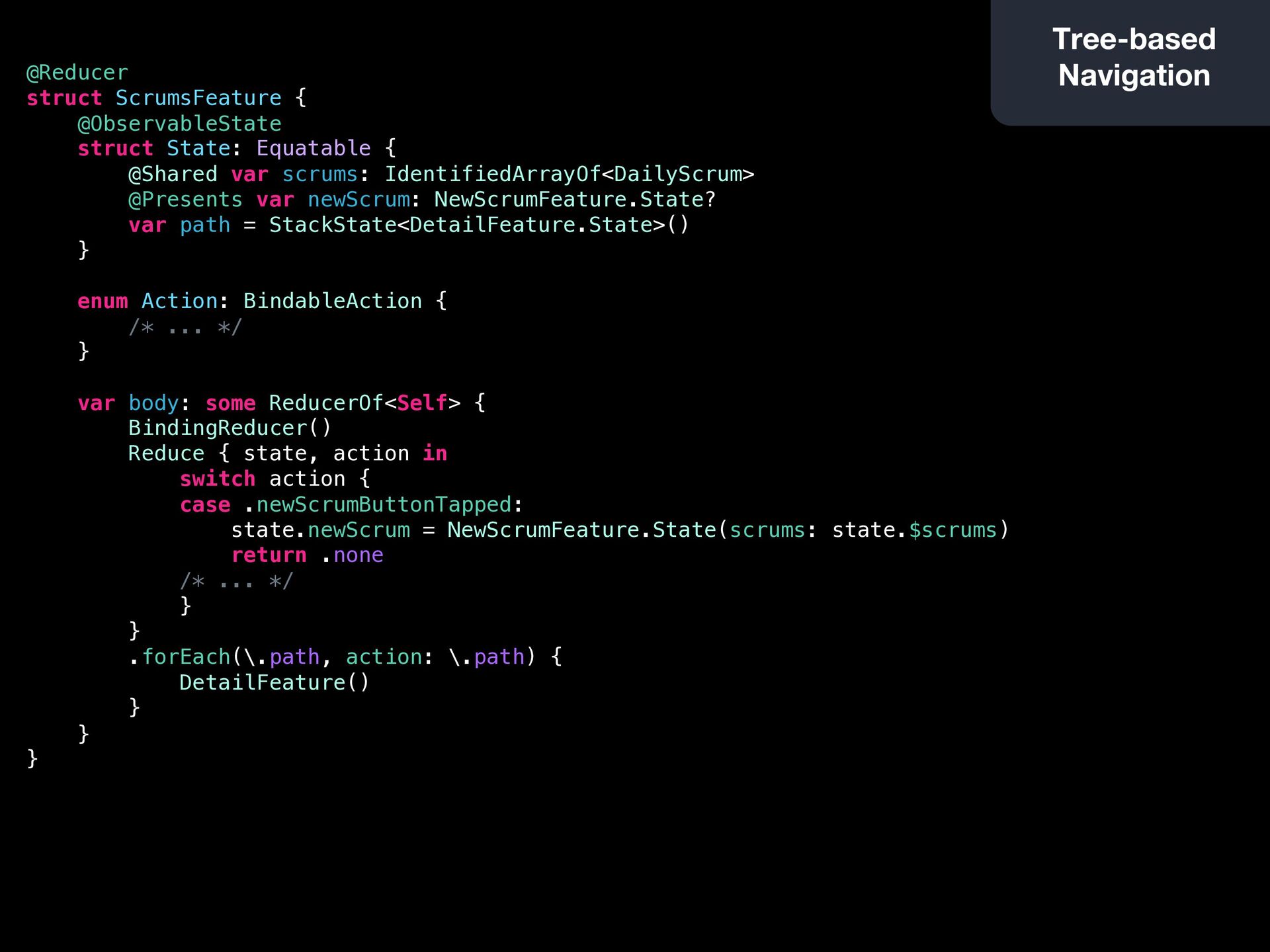The width and height of the screenshot is (1270, 952).
Task: Click the DetailFeature() reducer call
Action: 275,683
